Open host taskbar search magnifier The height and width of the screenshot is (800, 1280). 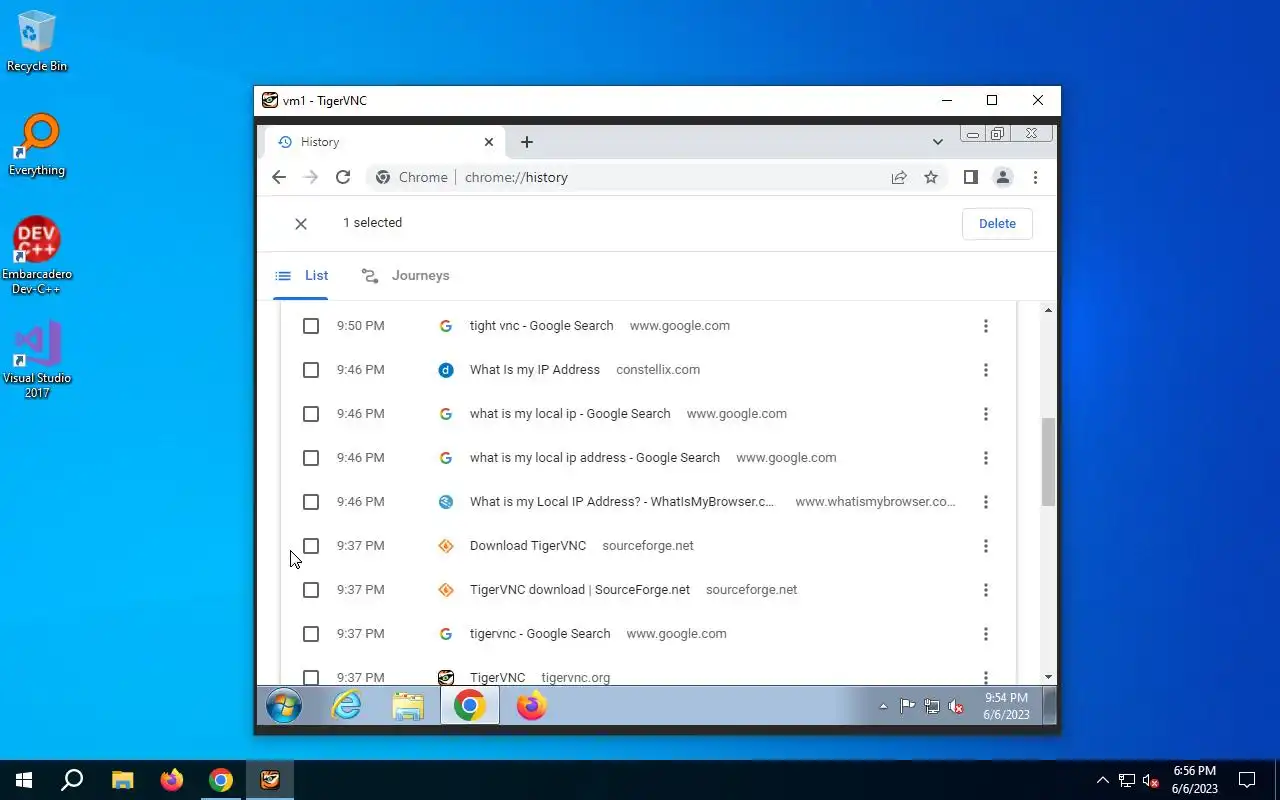pyautogui.click(x=72, y=780)
